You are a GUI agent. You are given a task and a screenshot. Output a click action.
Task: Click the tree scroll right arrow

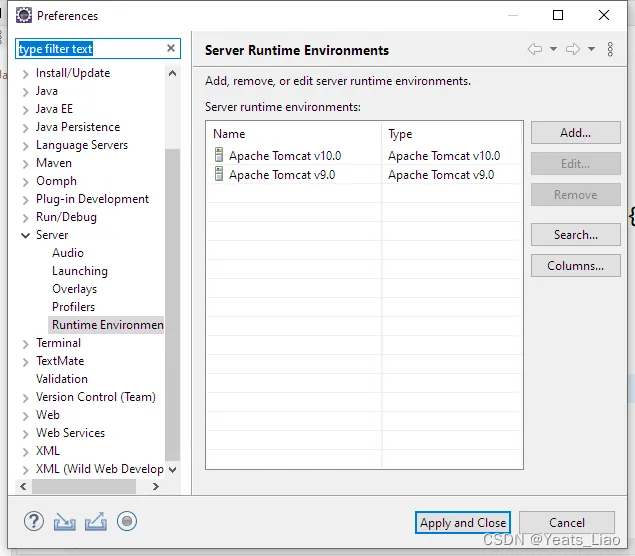pyautogui.click(x=156, y=486)
